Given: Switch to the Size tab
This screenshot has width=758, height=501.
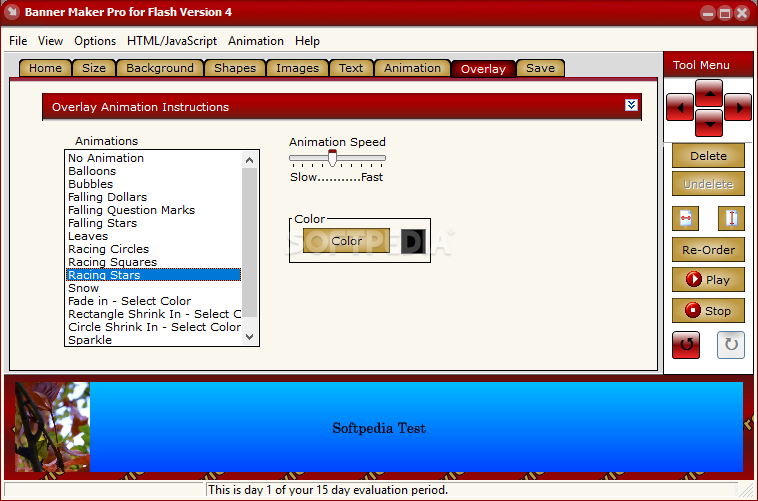Looking at the screenshot, I should pyautogui.click(x=94, y=68).
